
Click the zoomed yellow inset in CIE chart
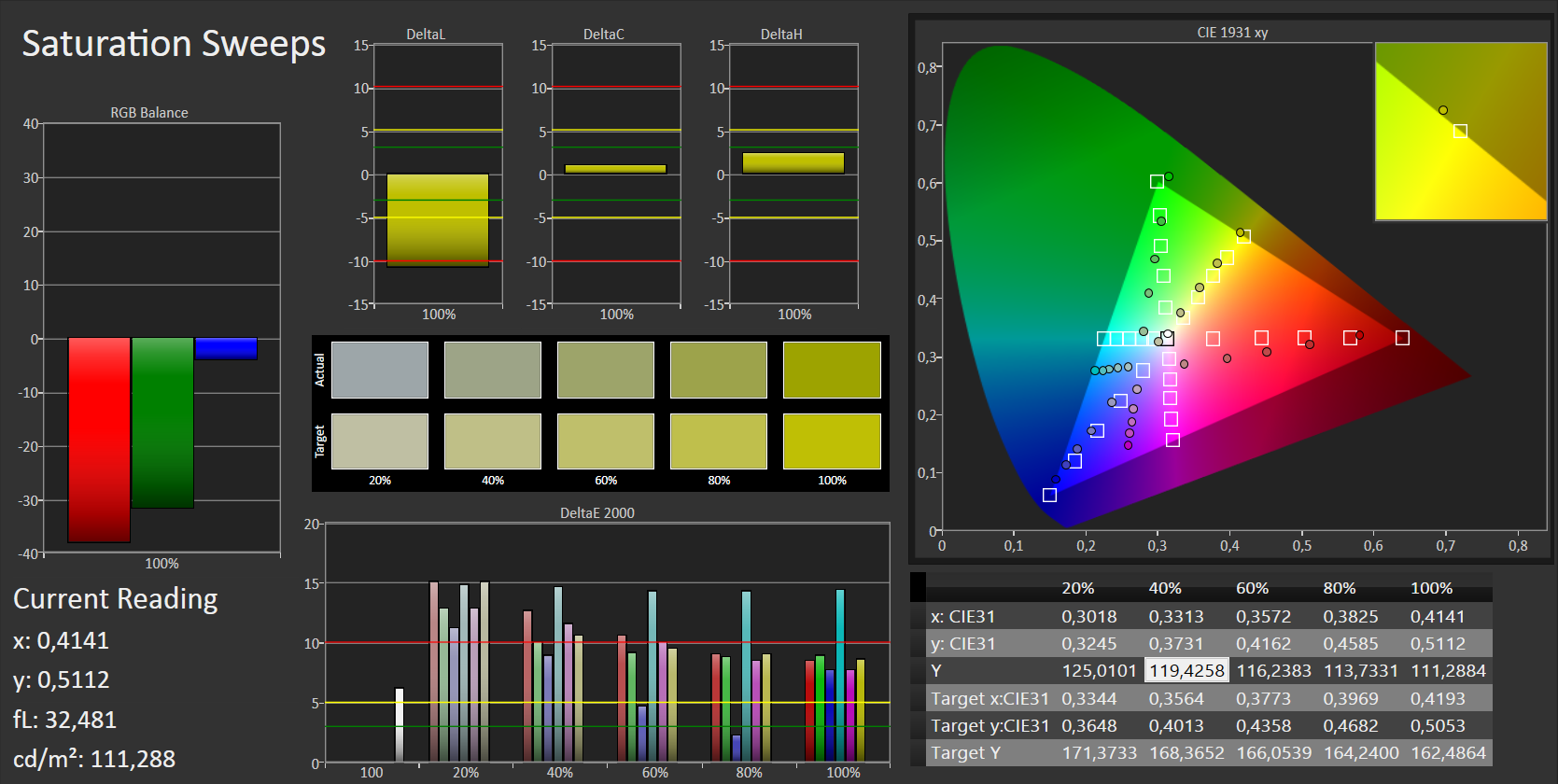coord(1461,132)
